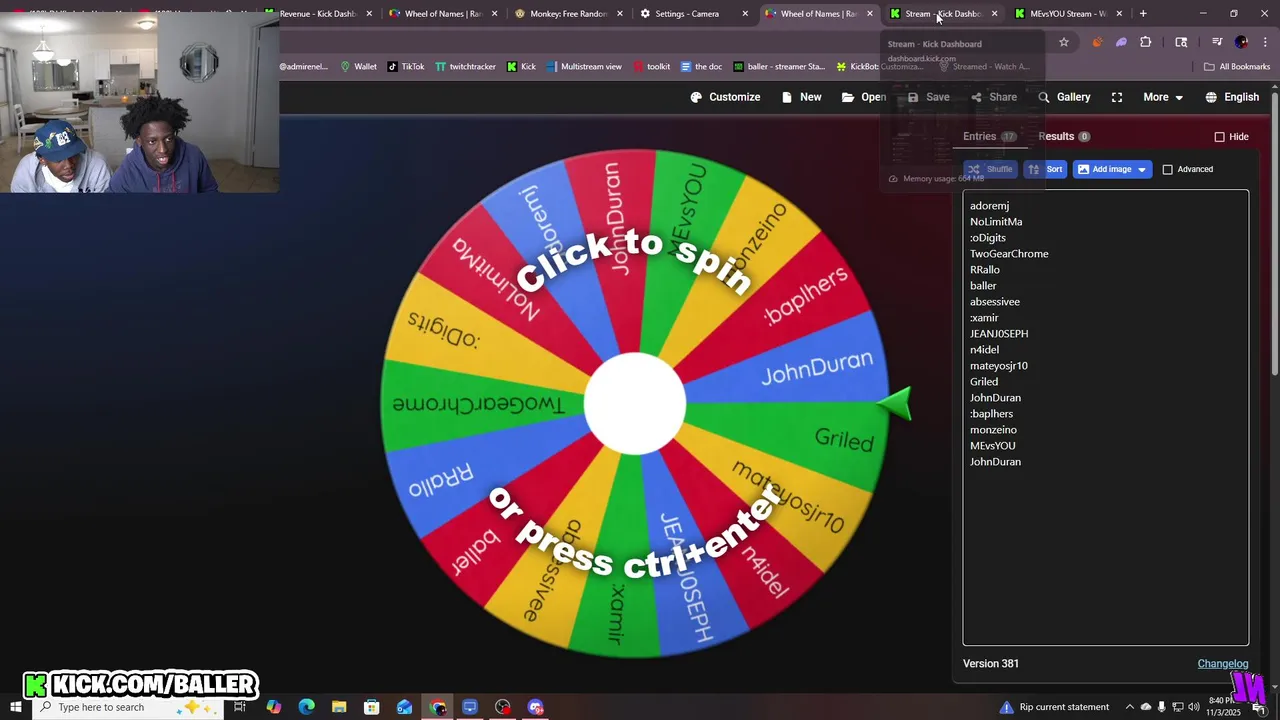Click the white wheel center to spin

point(635,403)
